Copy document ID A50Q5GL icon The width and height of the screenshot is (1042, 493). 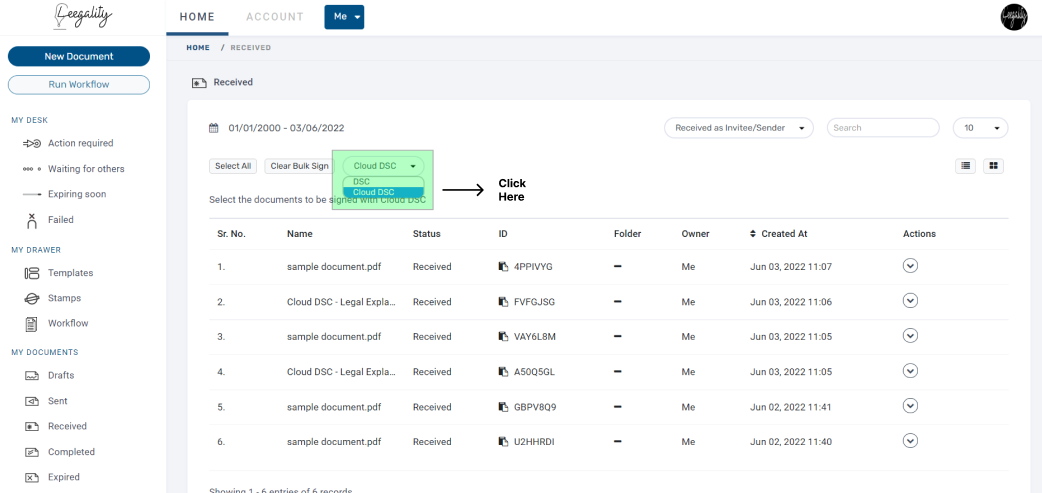(503, 372)
